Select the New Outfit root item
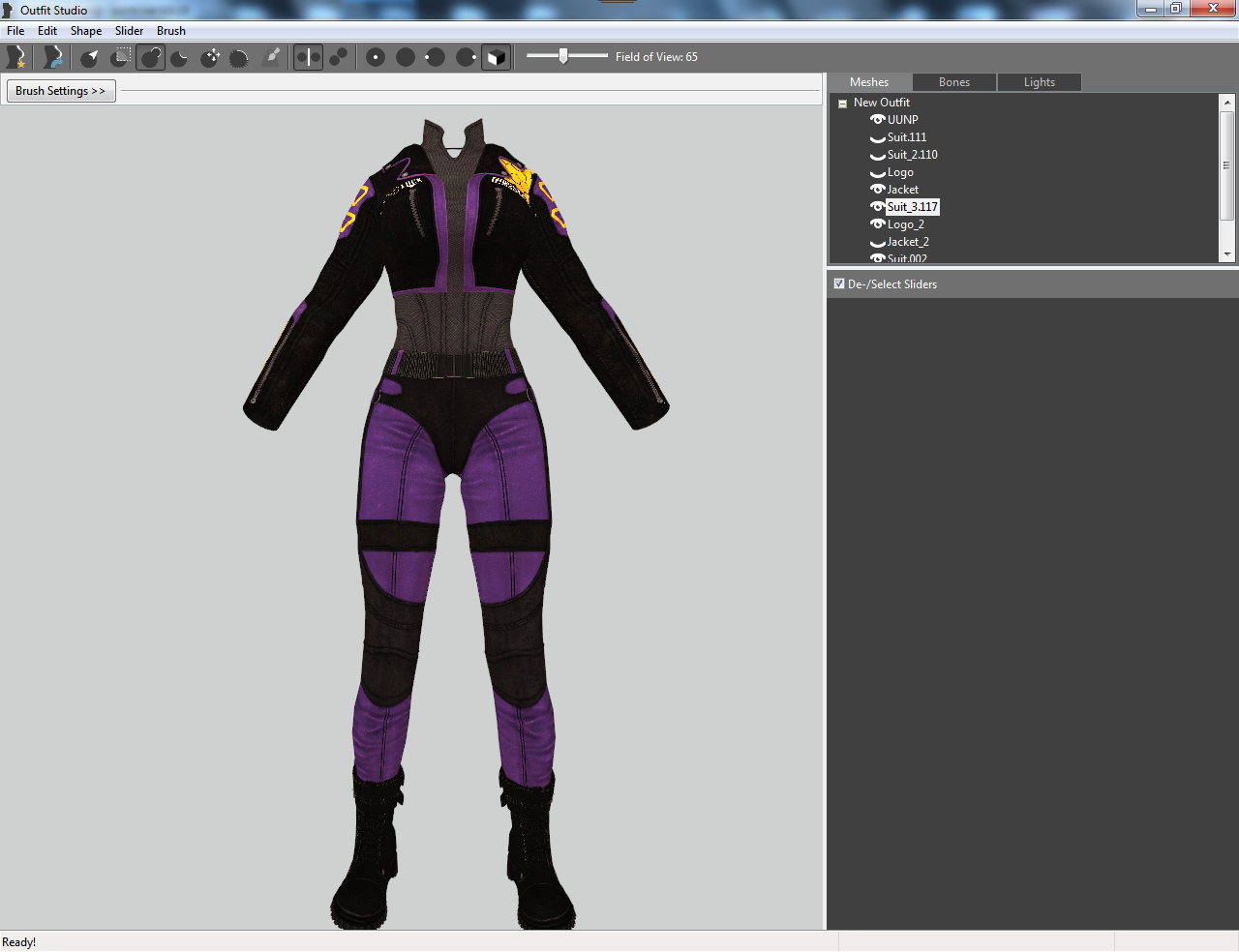 pos(882,103)
